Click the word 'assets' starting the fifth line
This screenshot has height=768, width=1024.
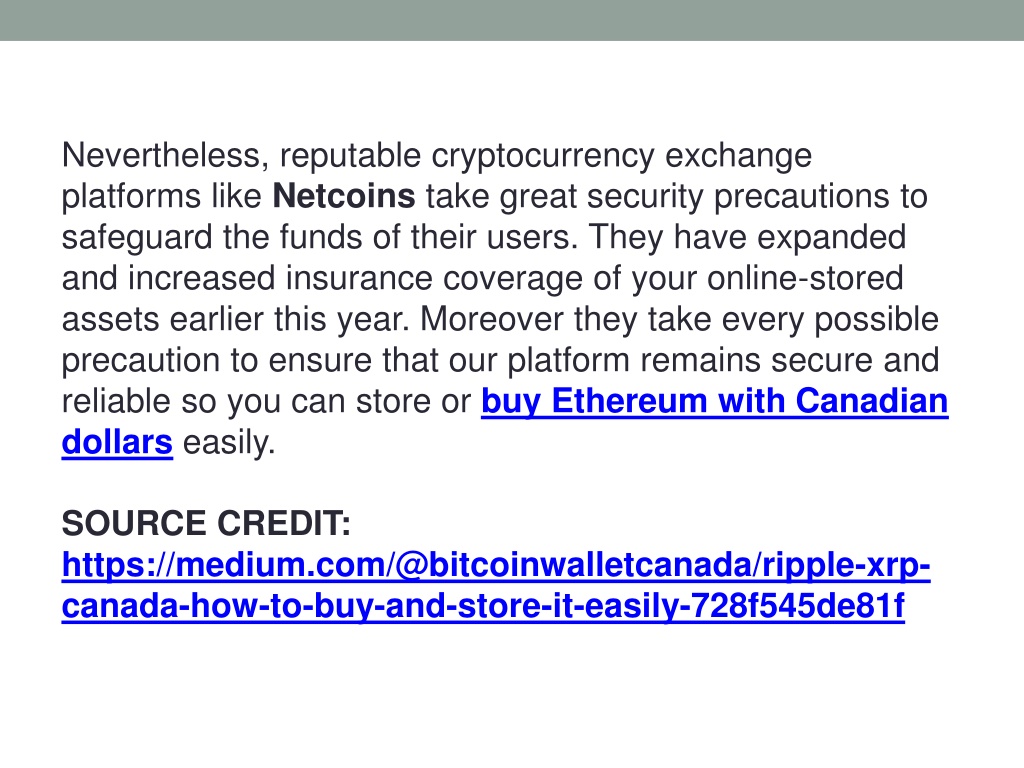tap(110, 320)
